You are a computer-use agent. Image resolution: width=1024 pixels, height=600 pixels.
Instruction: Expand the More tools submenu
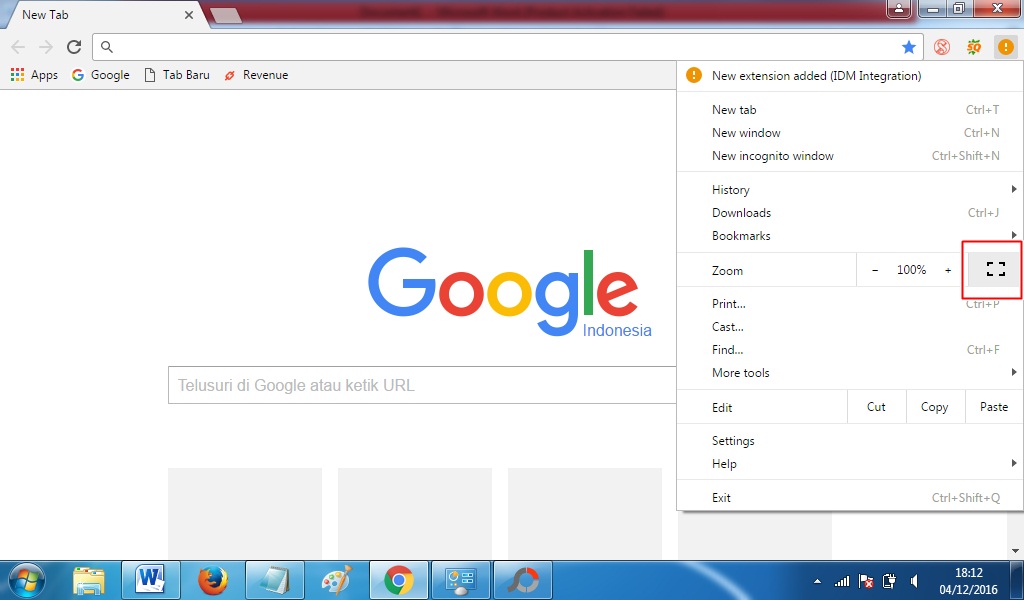pyautogui.click(x=740, y=372)
